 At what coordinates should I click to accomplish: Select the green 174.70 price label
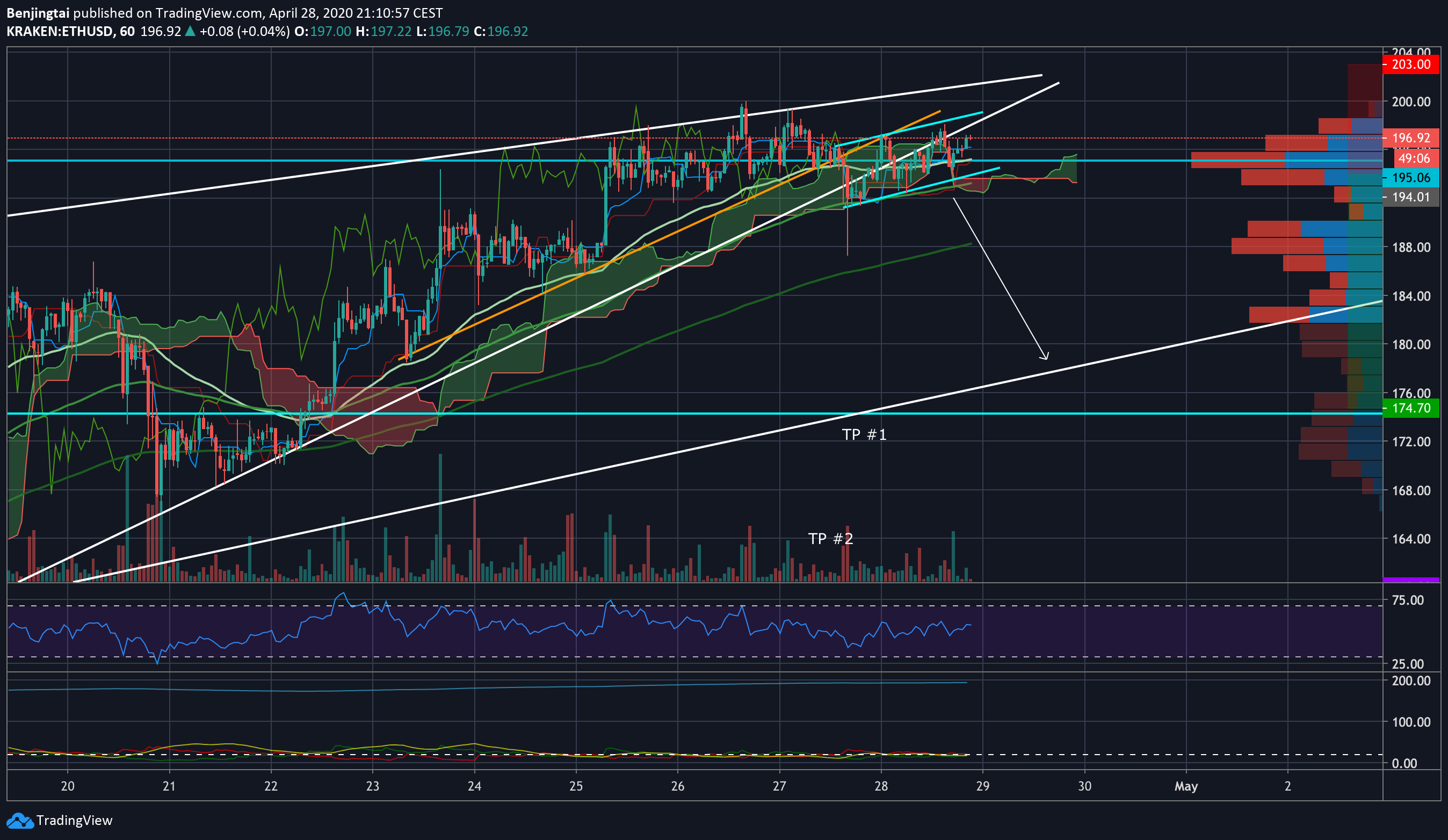tap(1410, 408)
